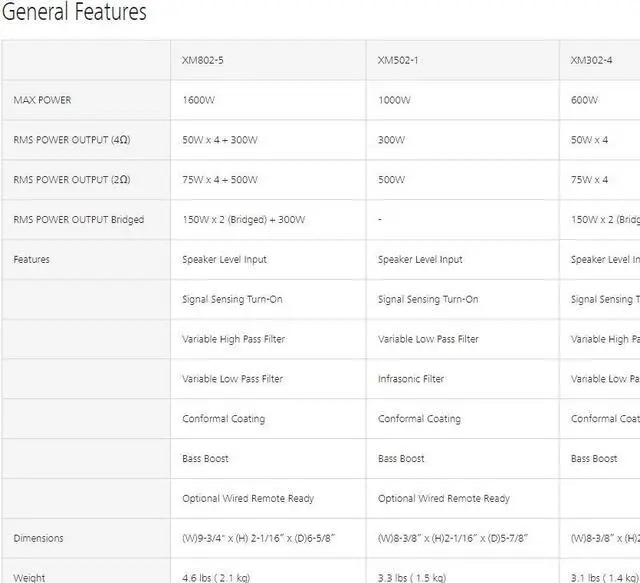The width and height of the screenshot is (640, 583).
Task: Click the RMS POWER OUTPUT (4Ω) label
Action: click(x=71, y=140)
